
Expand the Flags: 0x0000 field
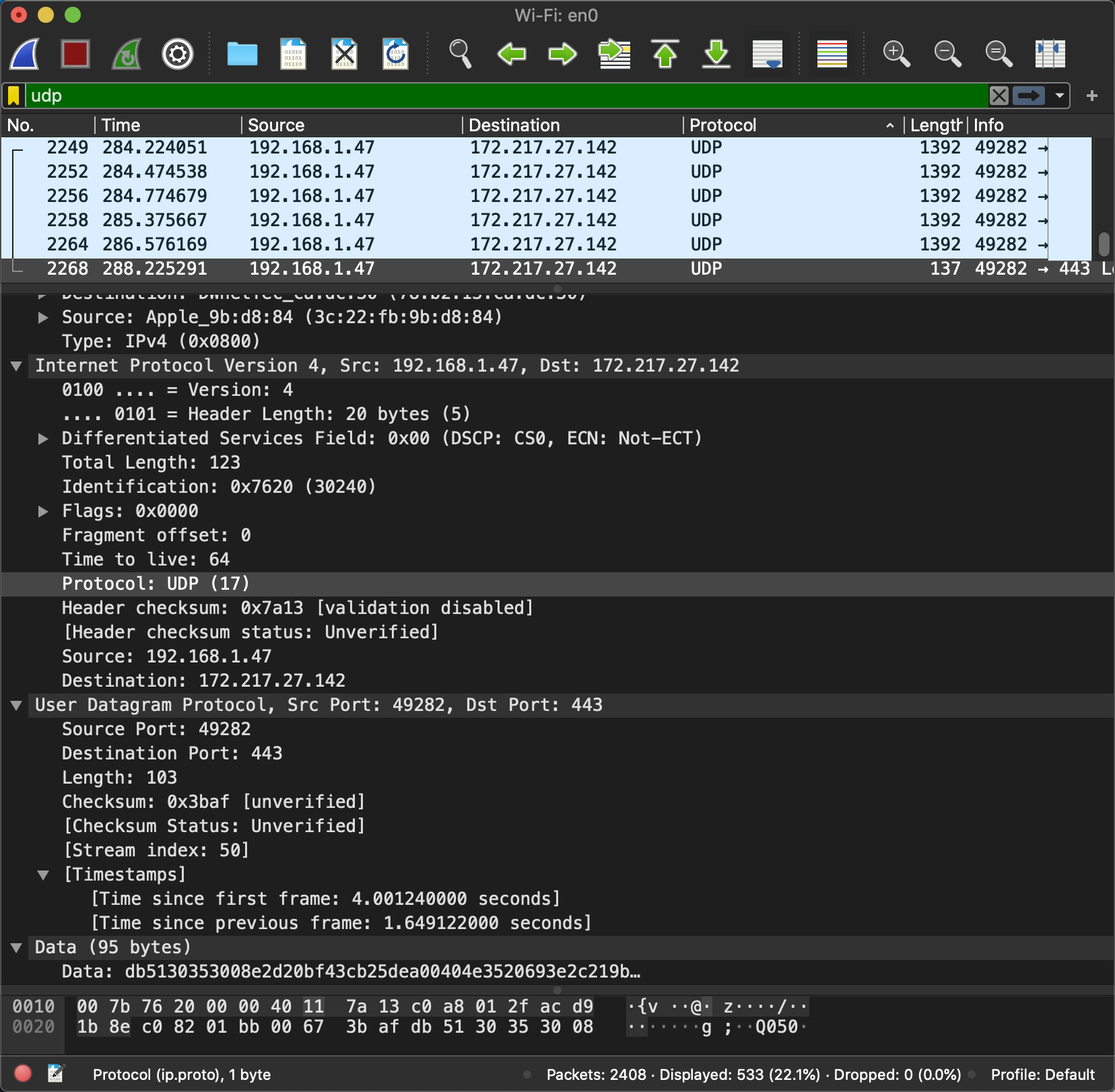coord(43,512)
